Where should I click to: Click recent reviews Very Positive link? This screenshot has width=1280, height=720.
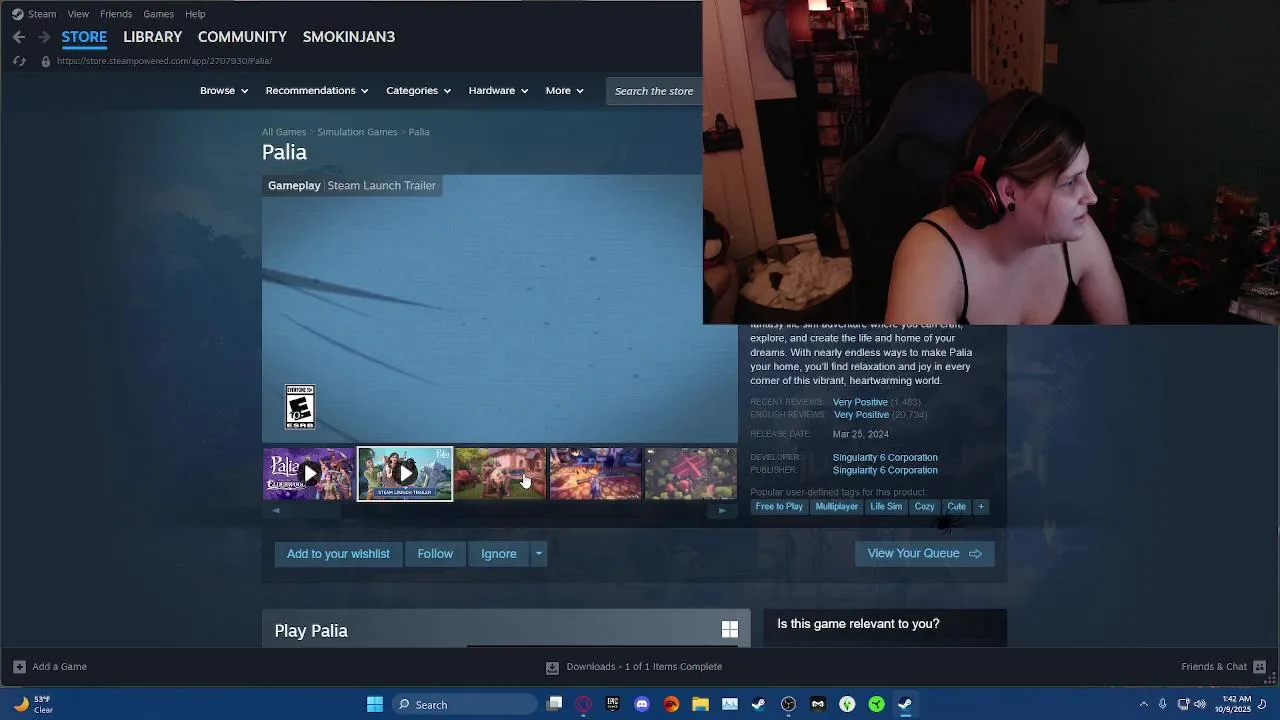coord(860,402)
